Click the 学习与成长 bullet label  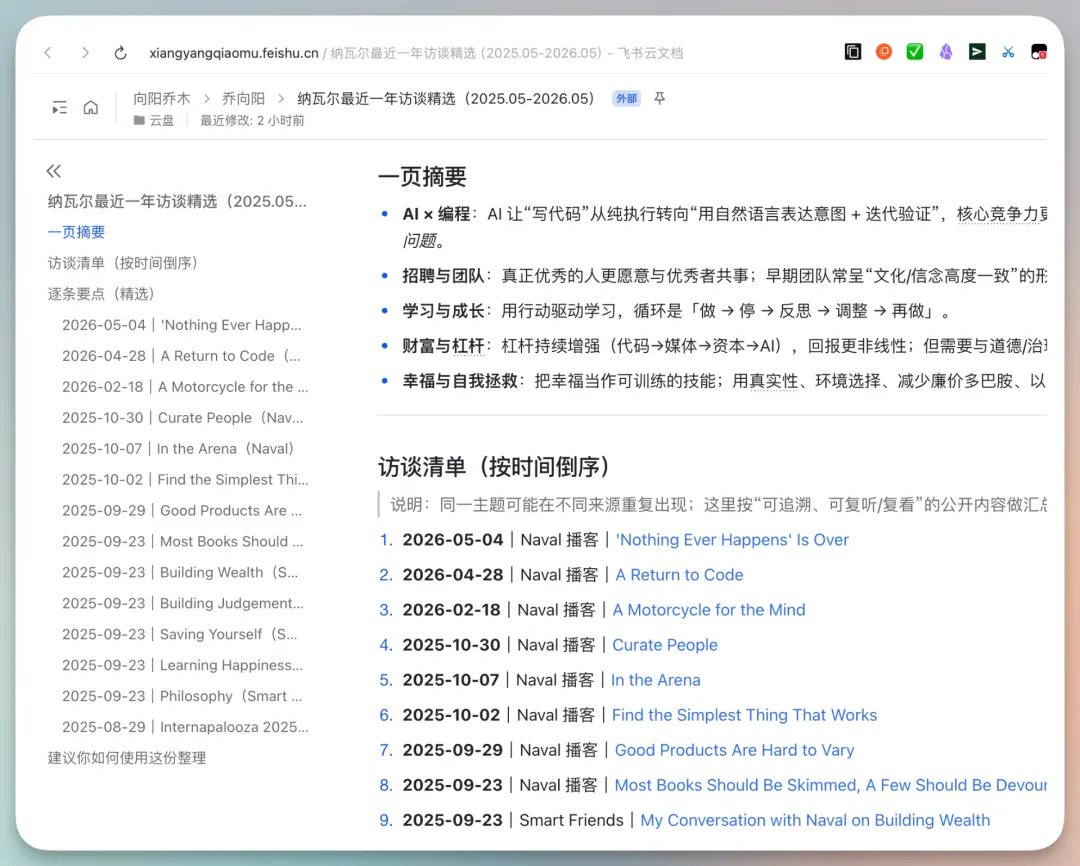click(444, 311)
